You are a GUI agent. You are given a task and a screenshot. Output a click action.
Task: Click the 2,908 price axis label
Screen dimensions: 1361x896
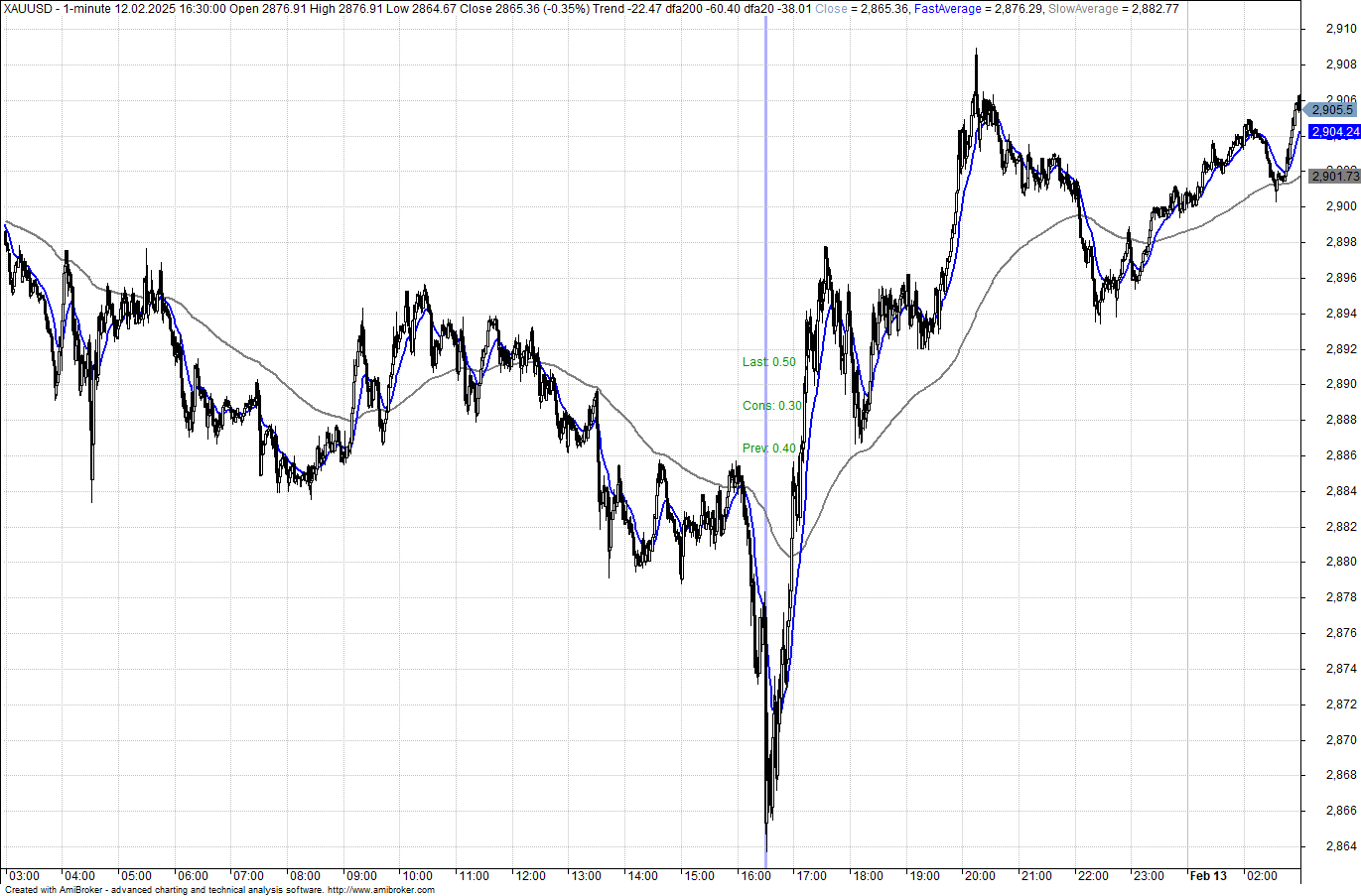pyautogui.click(x=1340, y=64)
